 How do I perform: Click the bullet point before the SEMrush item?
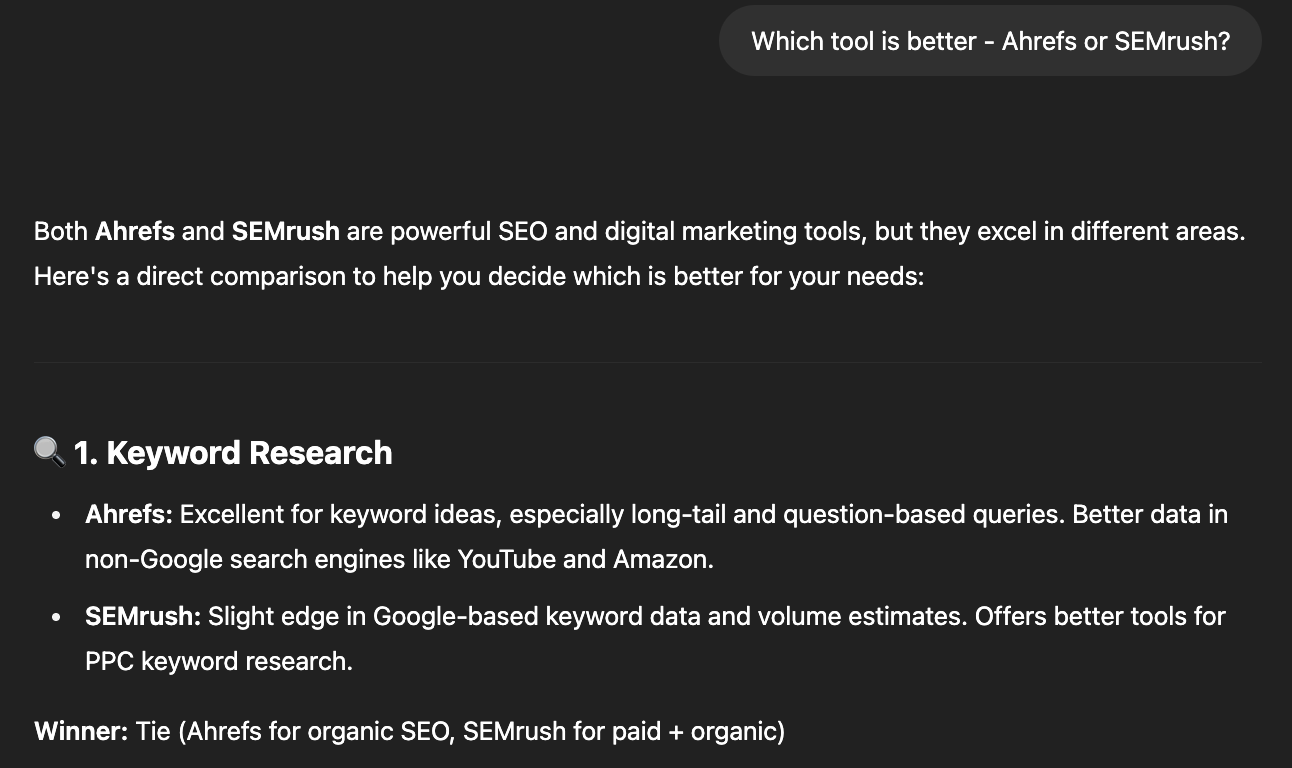(x=57, y=617)
